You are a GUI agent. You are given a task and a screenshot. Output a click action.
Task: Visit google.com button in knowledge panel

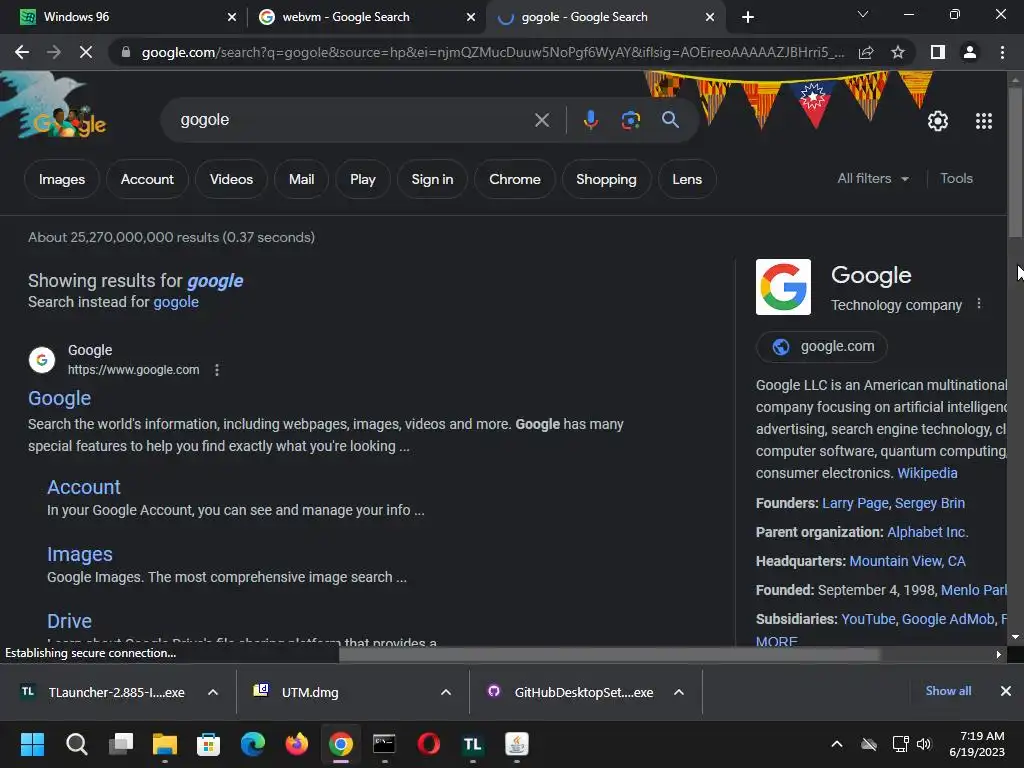(x=822, y=346)
